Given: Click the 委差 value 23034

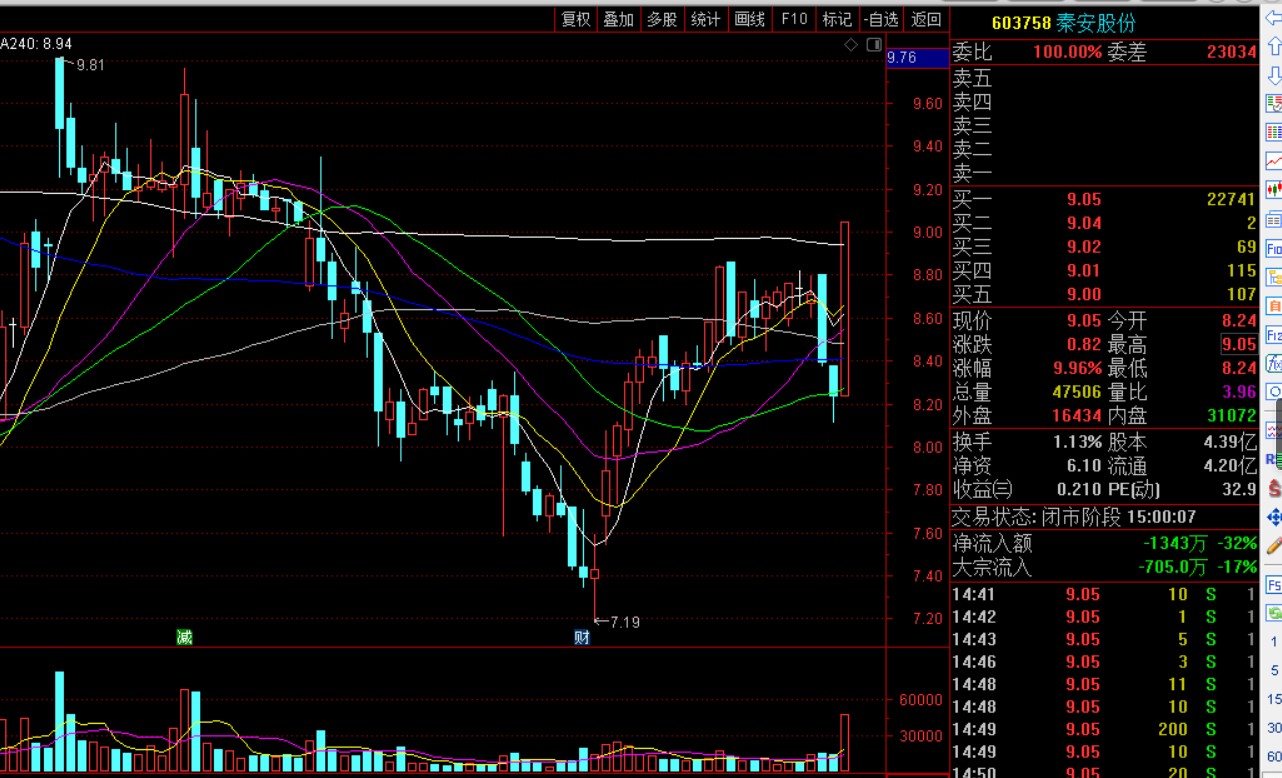Looking at the screenshot, I should point(1231,52).
